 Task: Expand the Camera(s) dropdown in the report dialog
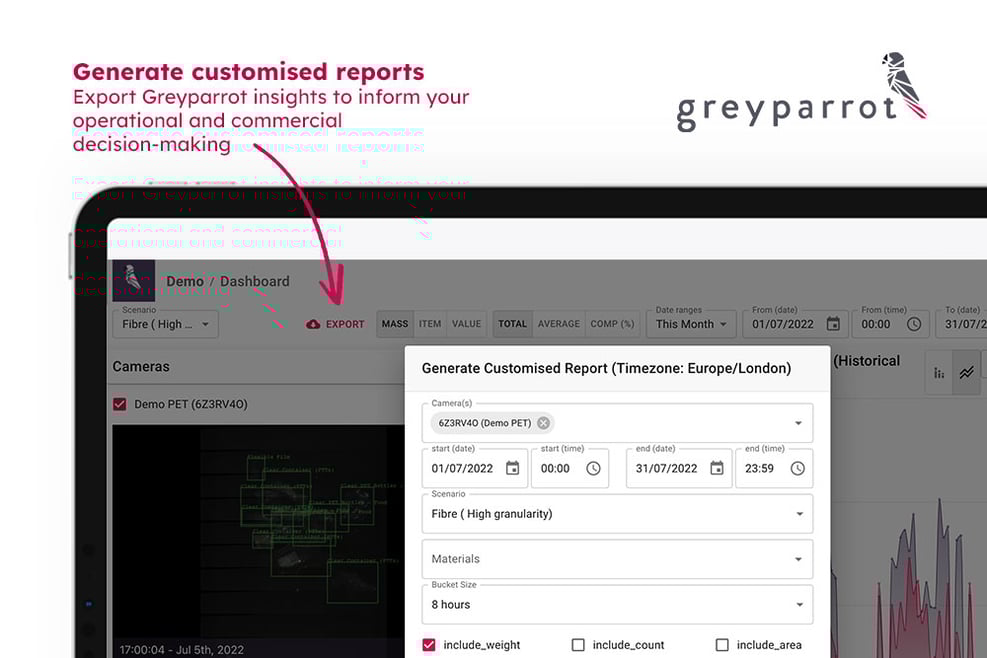point(798,423)
